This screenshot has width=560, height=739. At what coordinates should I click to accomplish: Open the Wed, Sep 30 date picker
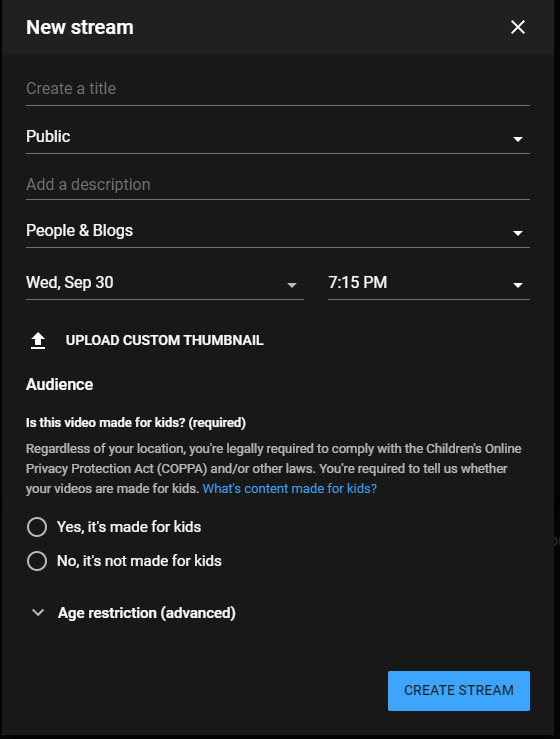click(x=165, y=283)
